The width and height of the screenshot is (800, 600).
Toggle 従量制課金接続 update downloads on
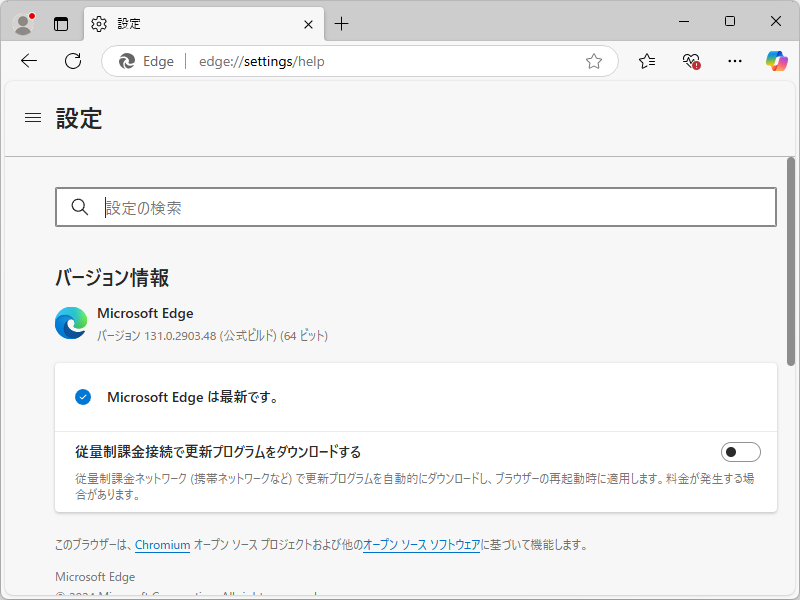click(740, 451)
